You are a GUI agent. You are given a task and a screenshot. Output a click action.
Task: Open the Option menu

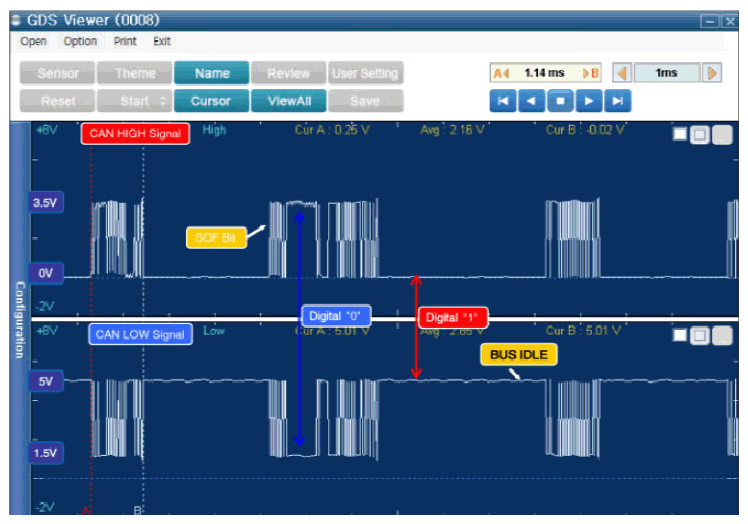click(x=80, y=42)
